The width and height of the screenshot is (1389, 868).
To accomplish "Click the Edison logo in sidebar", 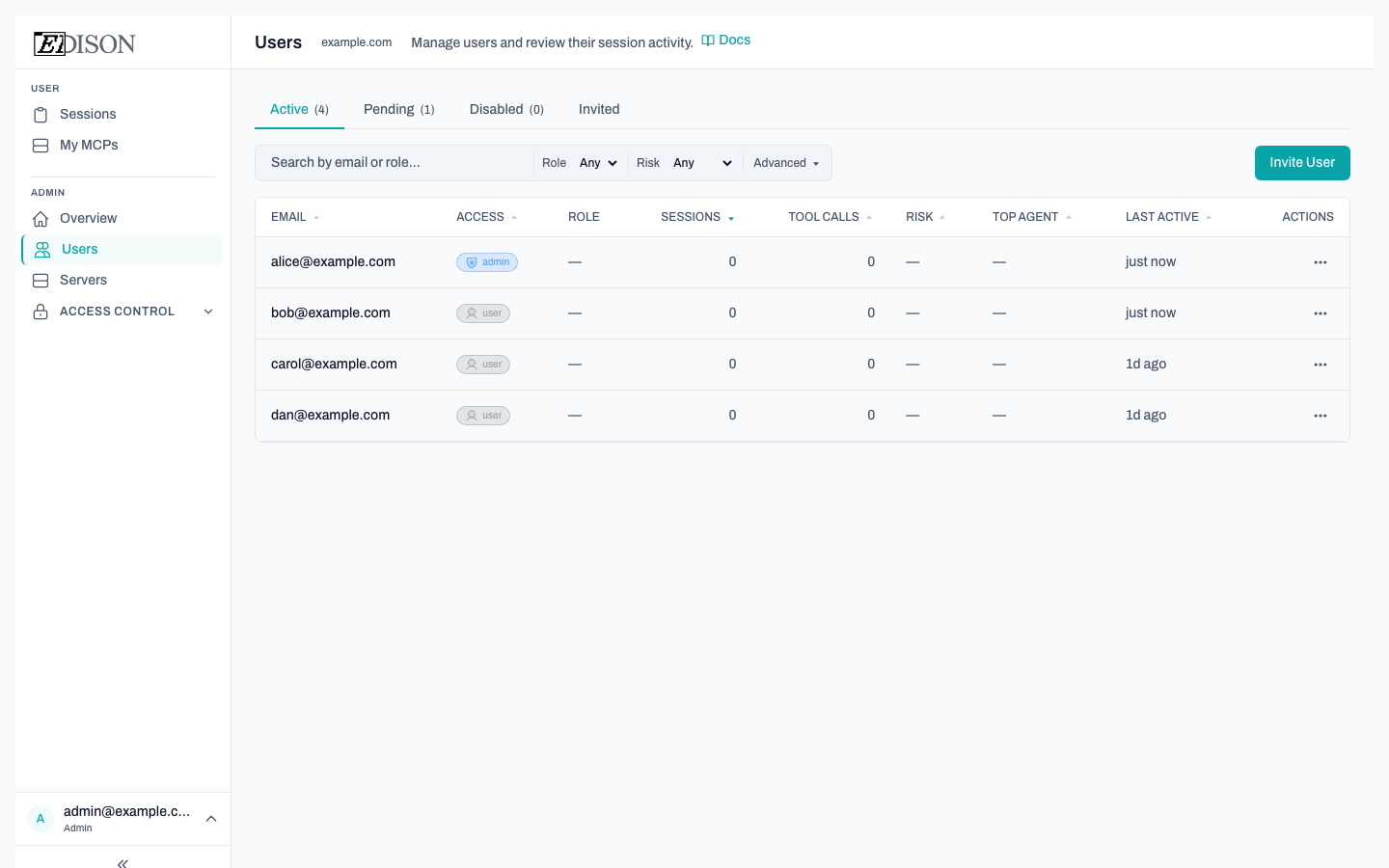I will tap(85, 43).
